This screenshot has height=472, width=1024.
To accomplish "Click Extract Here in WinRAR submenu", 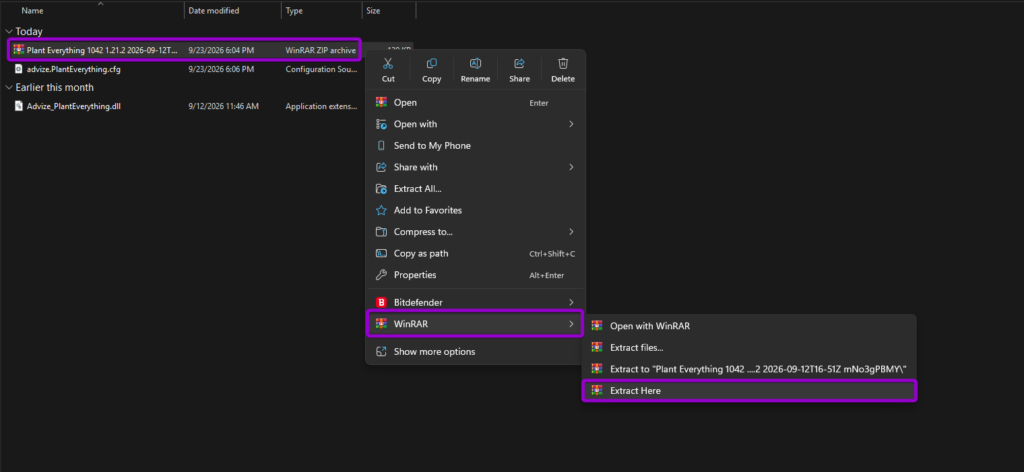I will pos(750,390).
